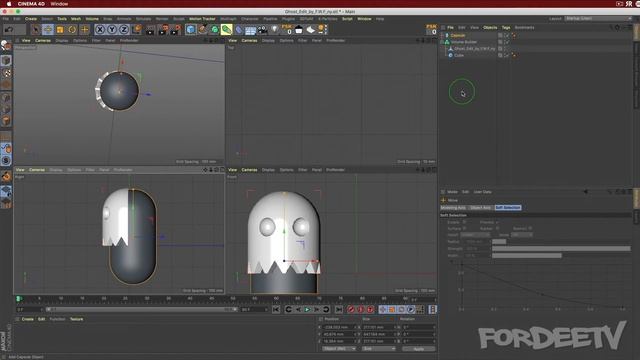Open the Floor environment icon
Viewport: 640px width, 360px height.
(x=251, y=29)
